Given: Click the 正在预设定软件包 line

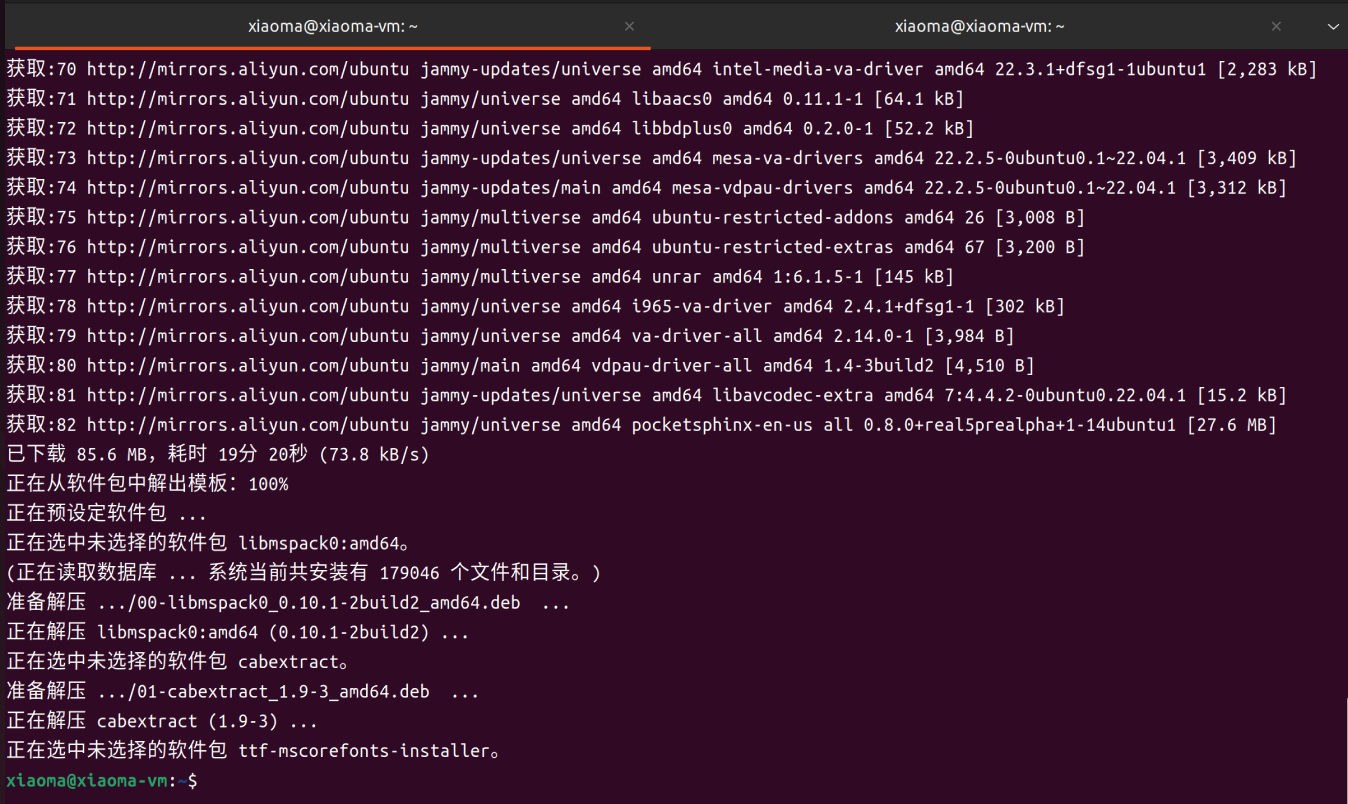Looking at the screenshot, I should tap(107, 514).
